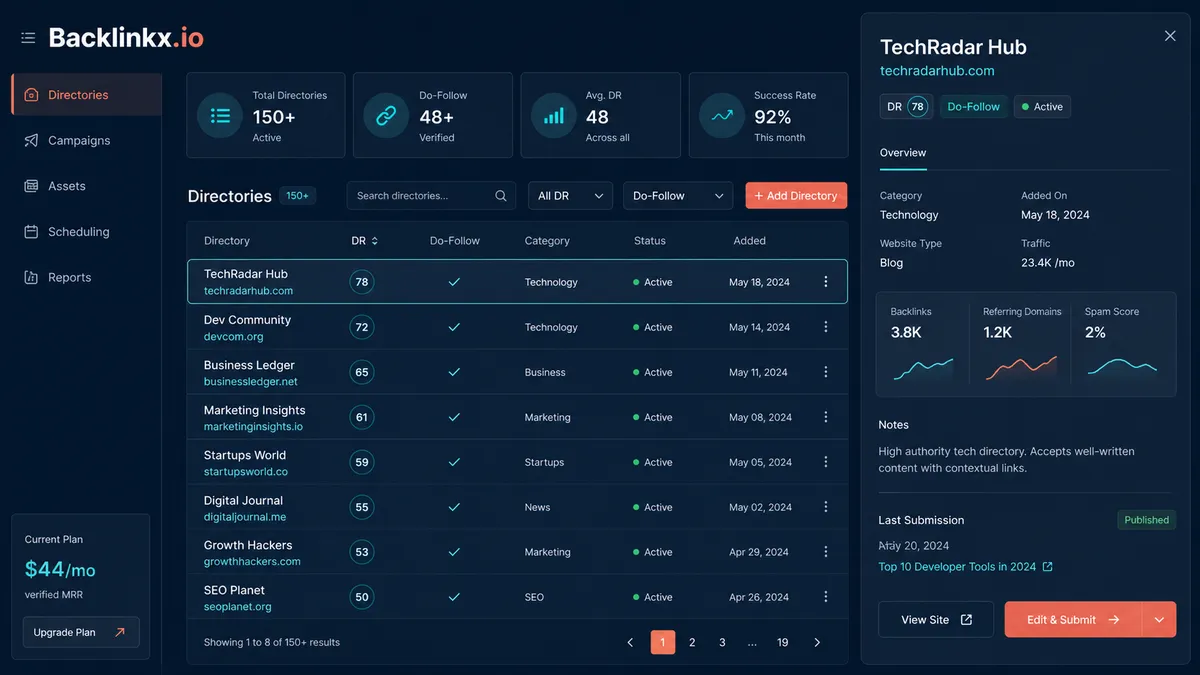Click the businessledger.net link
Viewport: 1200px width, 675px height.
251,382
